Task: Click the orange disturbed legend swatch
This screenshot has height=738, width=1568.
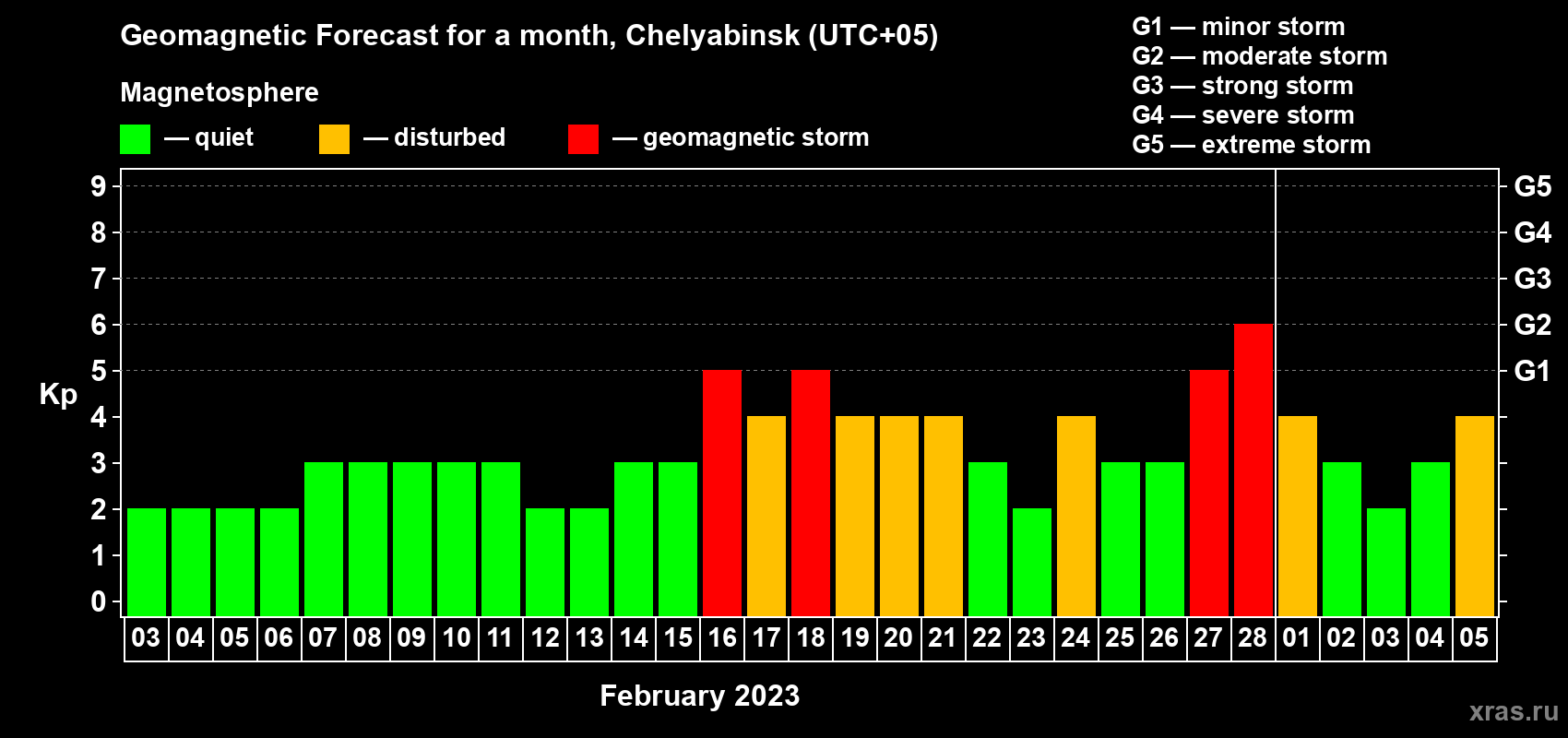Action: [x=334, y=139]
